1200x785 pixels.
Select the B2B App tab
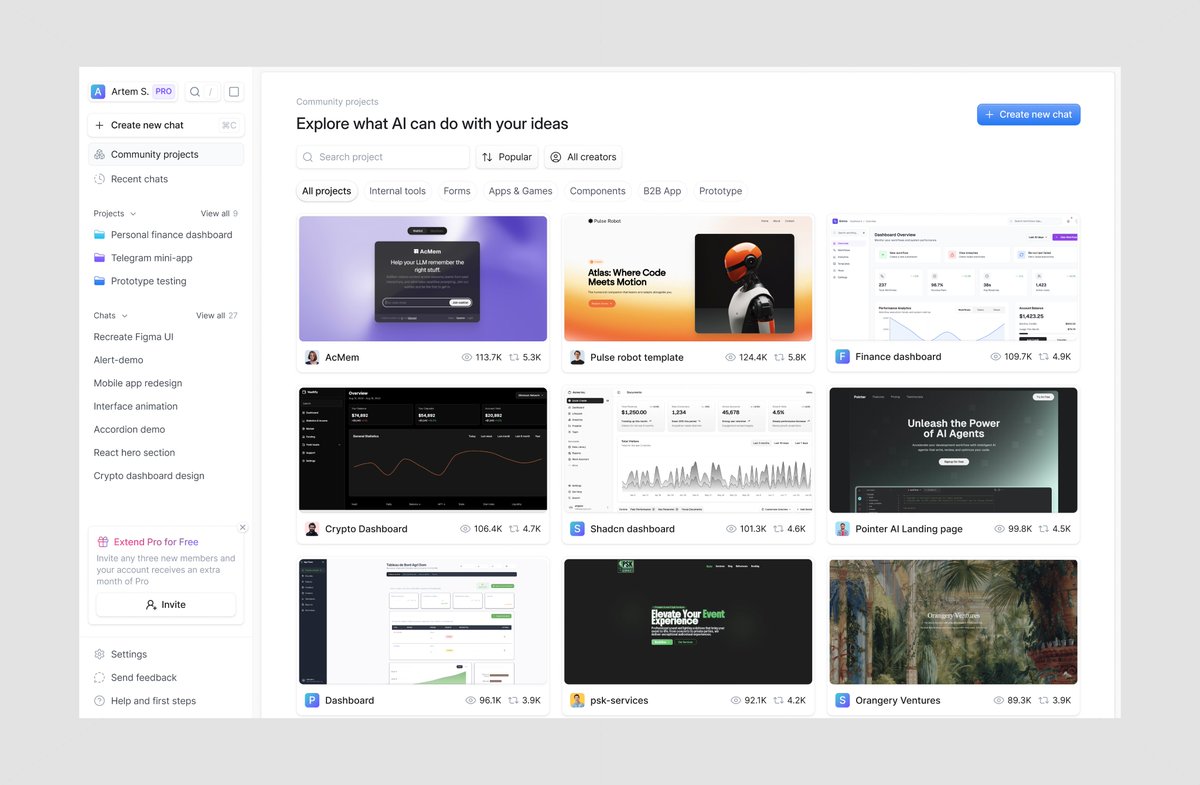(x=662, y=191)
